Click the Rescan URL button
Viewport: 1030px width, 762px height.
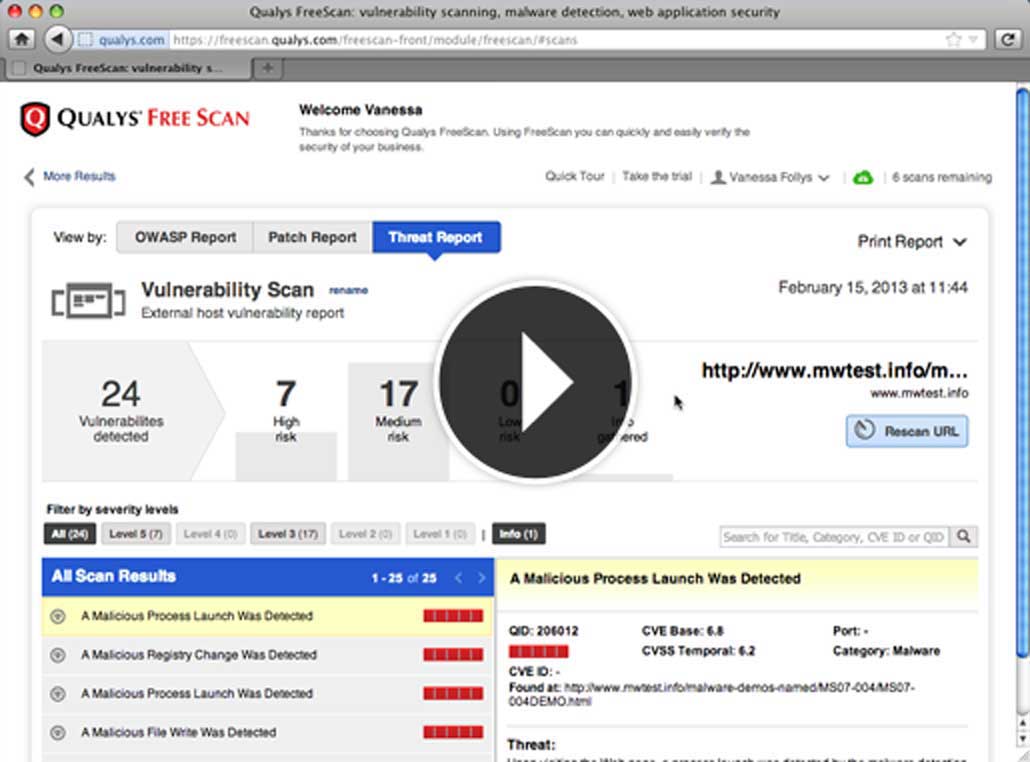(907, 432)
